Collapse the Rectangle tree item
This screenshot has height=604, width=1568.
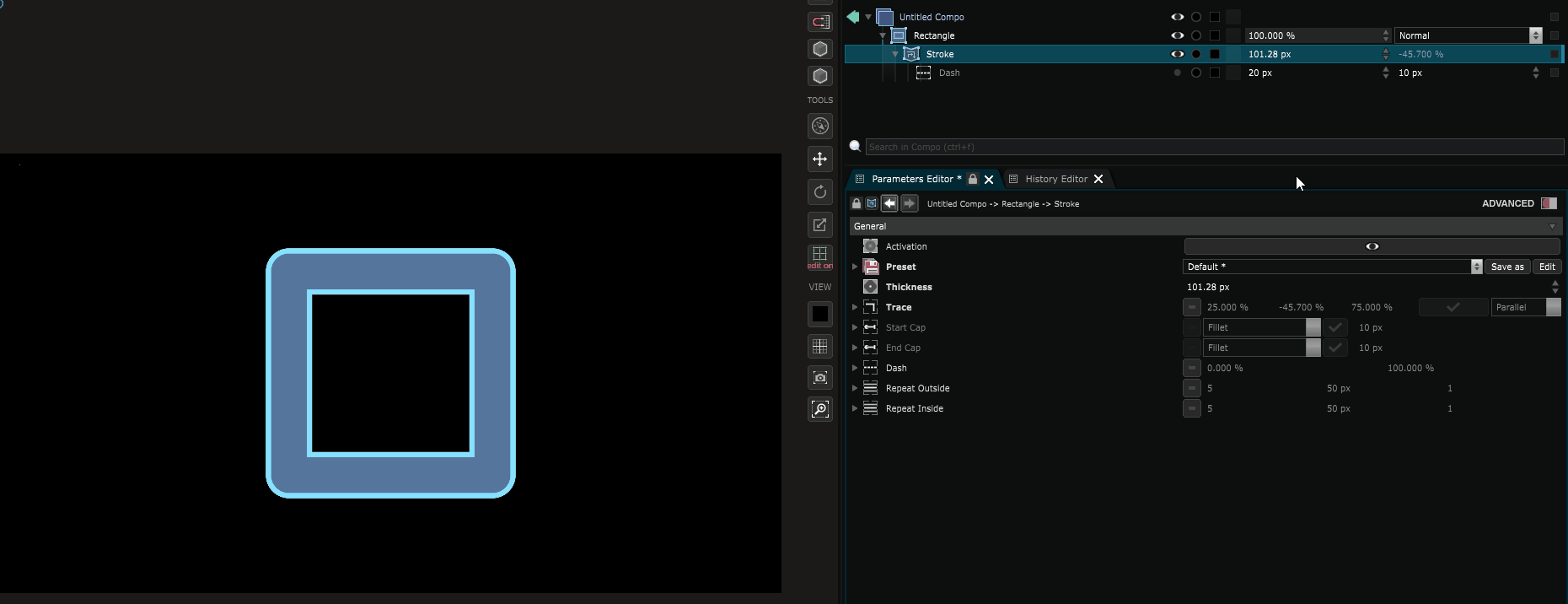[x=883, y=35]
